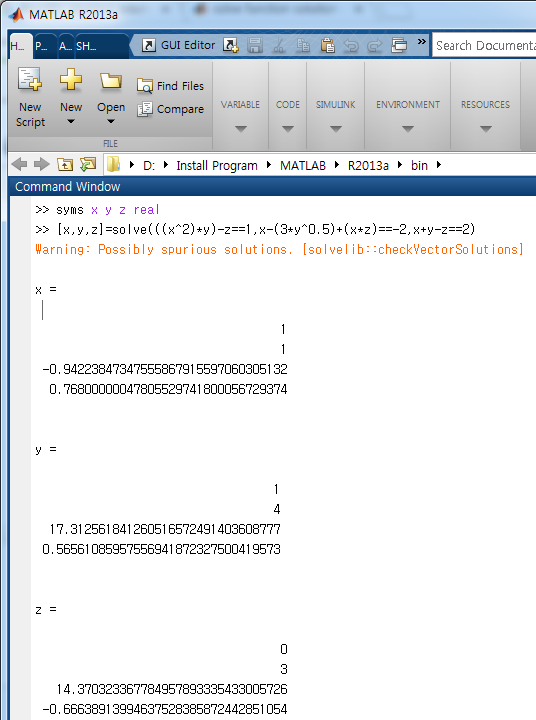
Task: Expand subfolders after the bin path segment
Action: coord(439,164)
